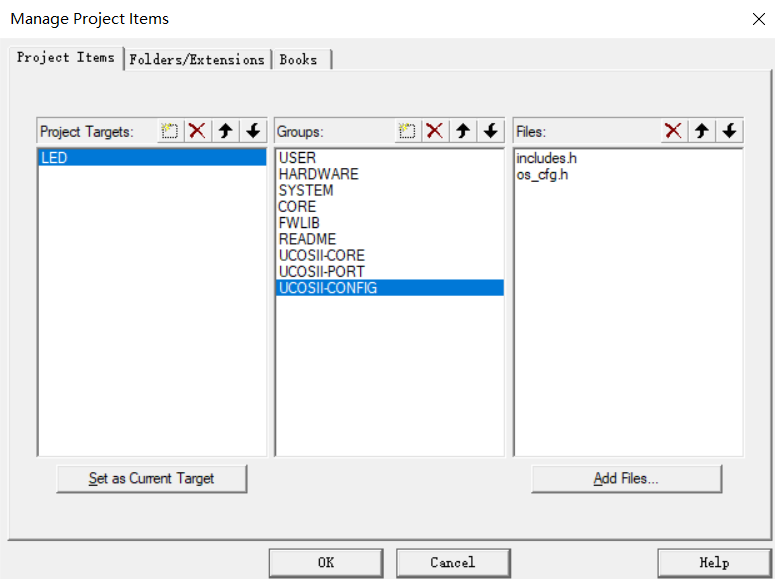Switch to Project Items tab
This screenshot has width=776, height=580.
pos(66,58)
